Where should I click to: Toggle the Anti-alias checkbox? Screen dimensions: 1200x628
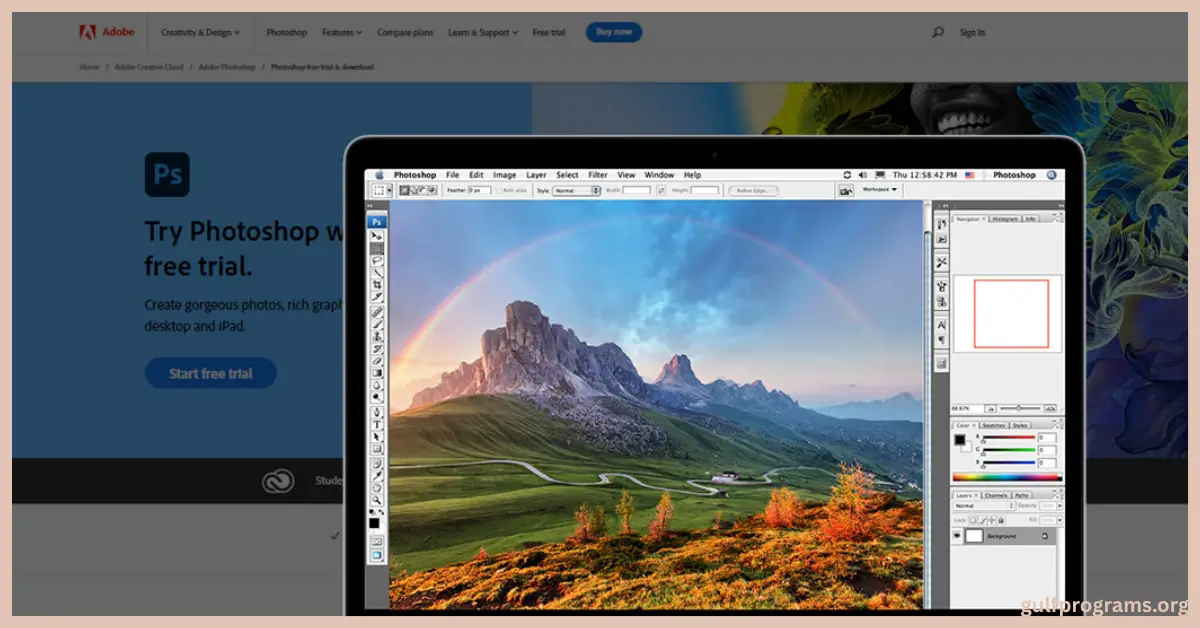500,190
